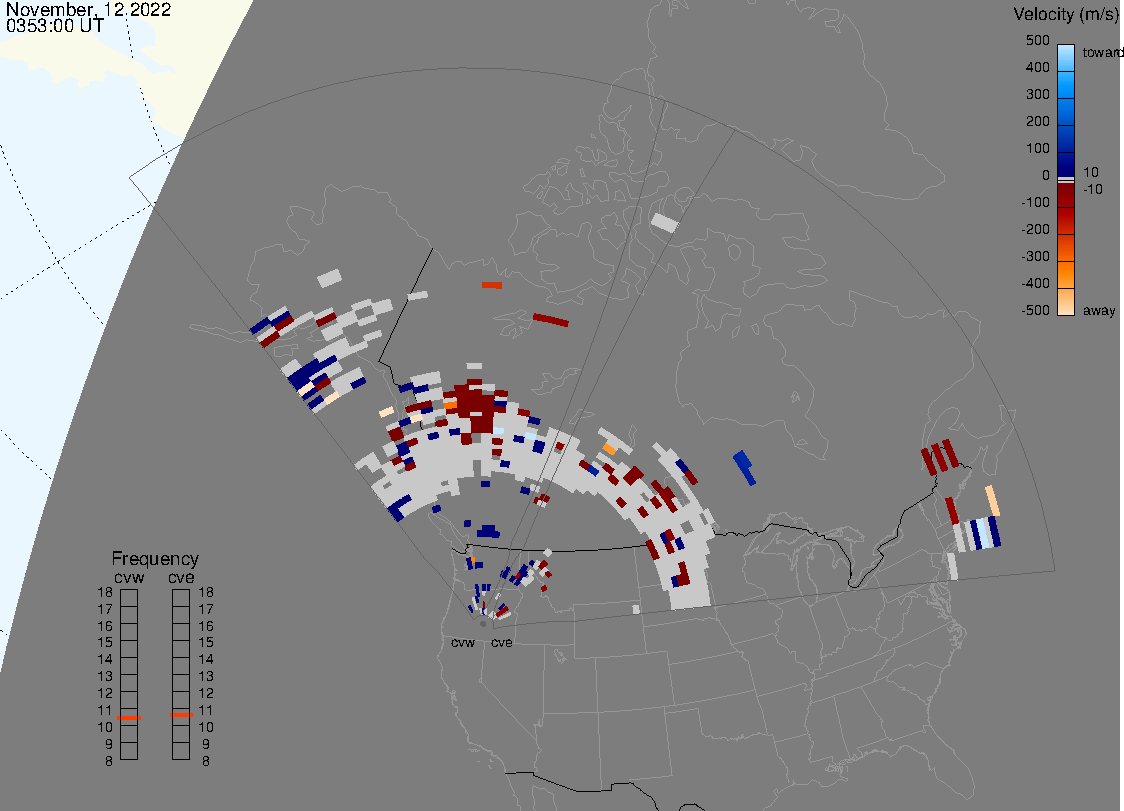This screenshot has height=811, width=1124.
Task: Click the -200 label on velocity scale
Action: click(1035, 229)
